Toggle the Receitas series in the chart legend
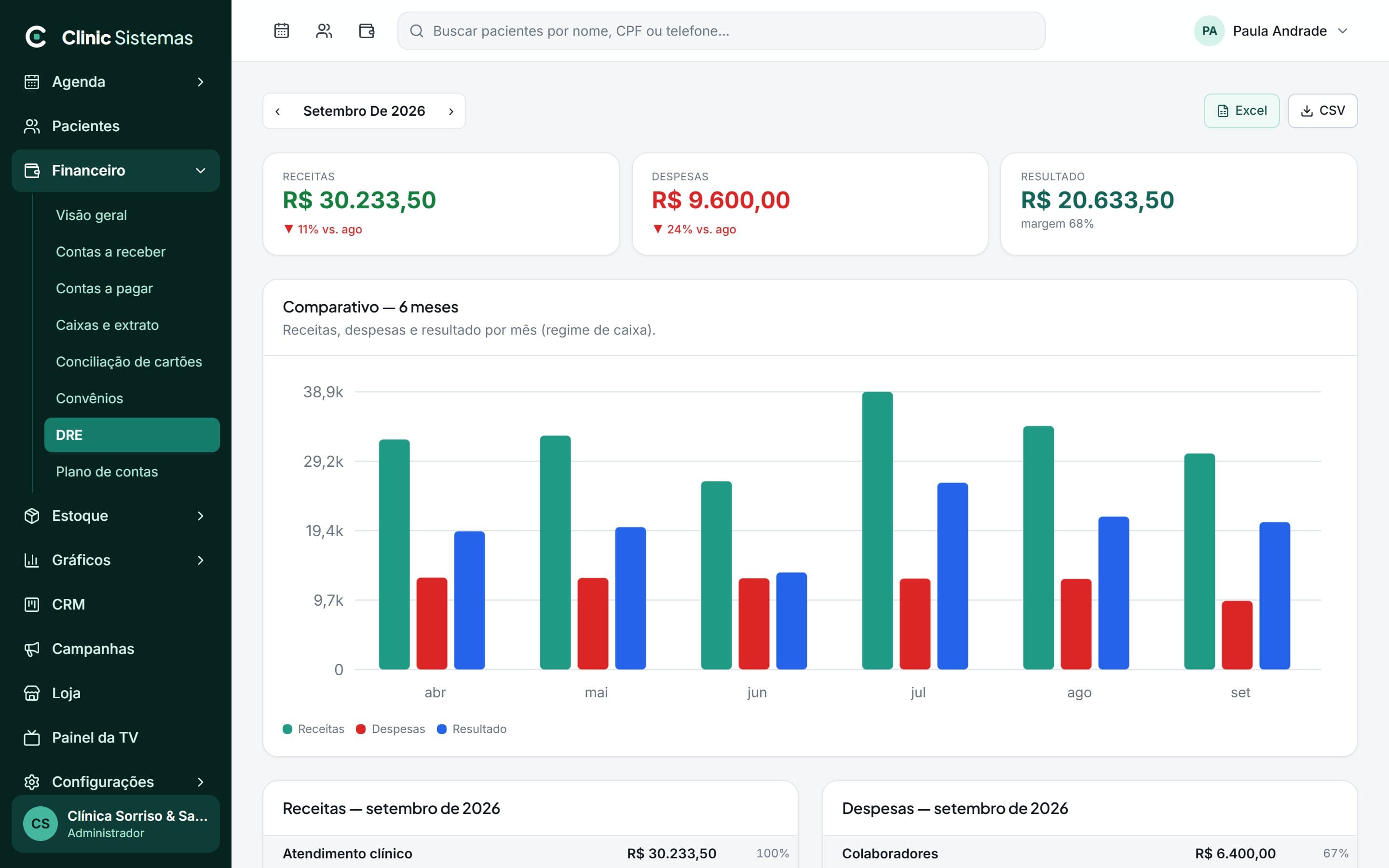The image size is (1389, 868). pos(313,729)
